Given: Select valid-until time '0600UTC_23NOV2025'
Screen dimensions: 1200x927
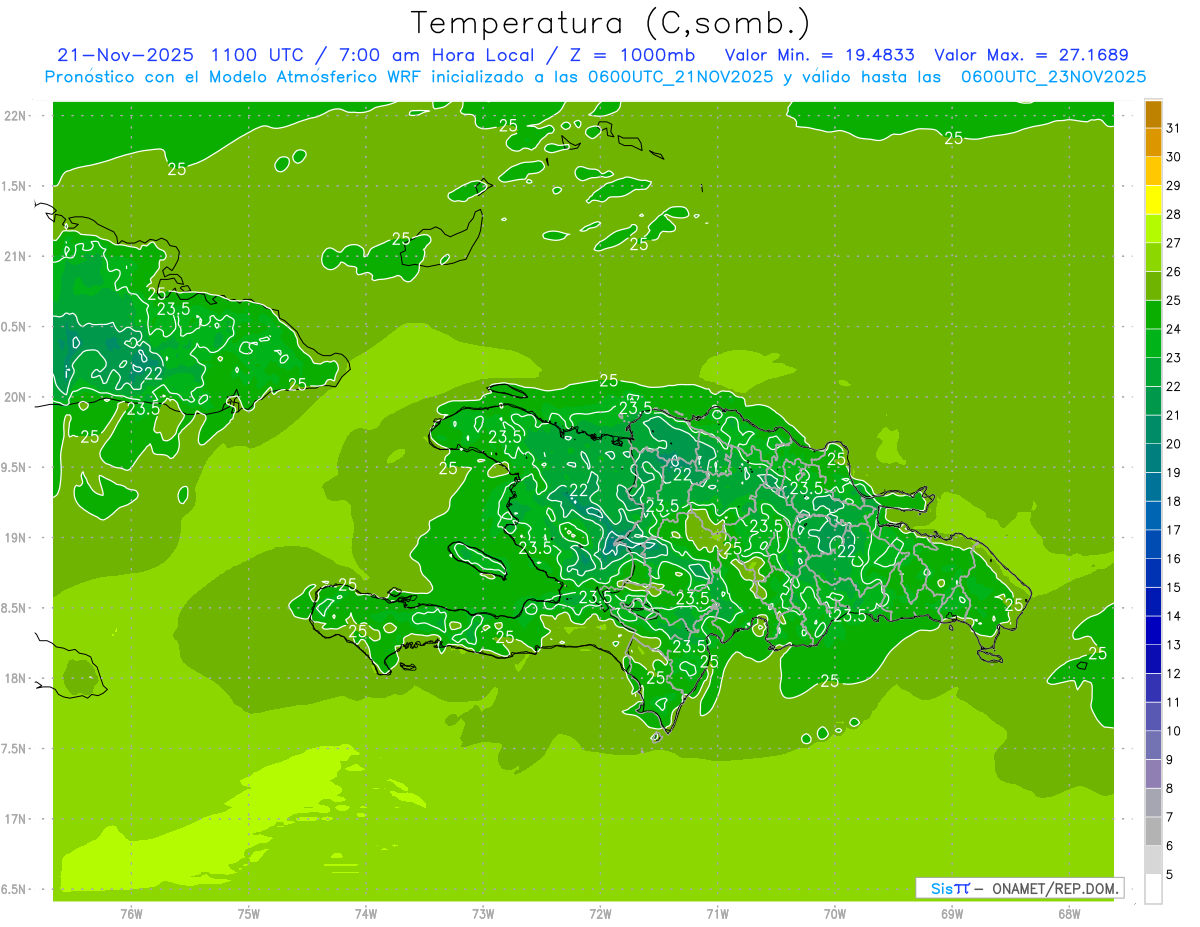Looking at the screenshot, I should (x=1053, y=77).
